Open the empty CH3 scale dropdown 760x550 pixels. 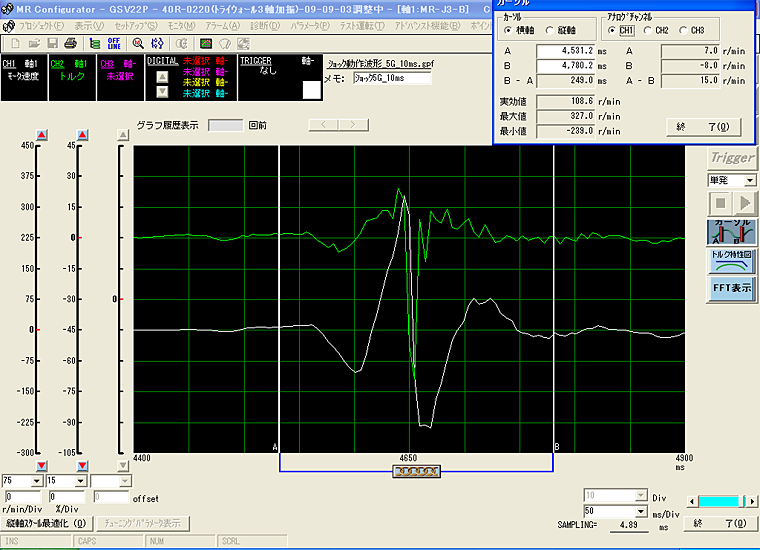(125, 481)
